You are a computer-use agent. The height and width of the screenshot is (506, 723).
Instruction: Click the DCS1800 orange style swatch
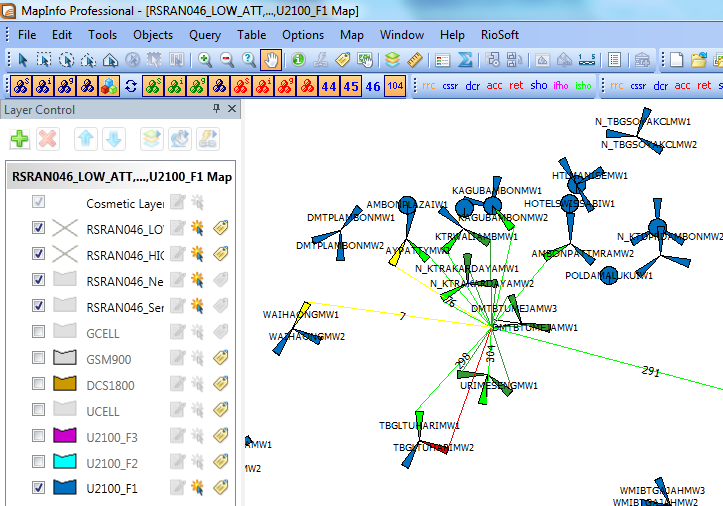[65, 383]
